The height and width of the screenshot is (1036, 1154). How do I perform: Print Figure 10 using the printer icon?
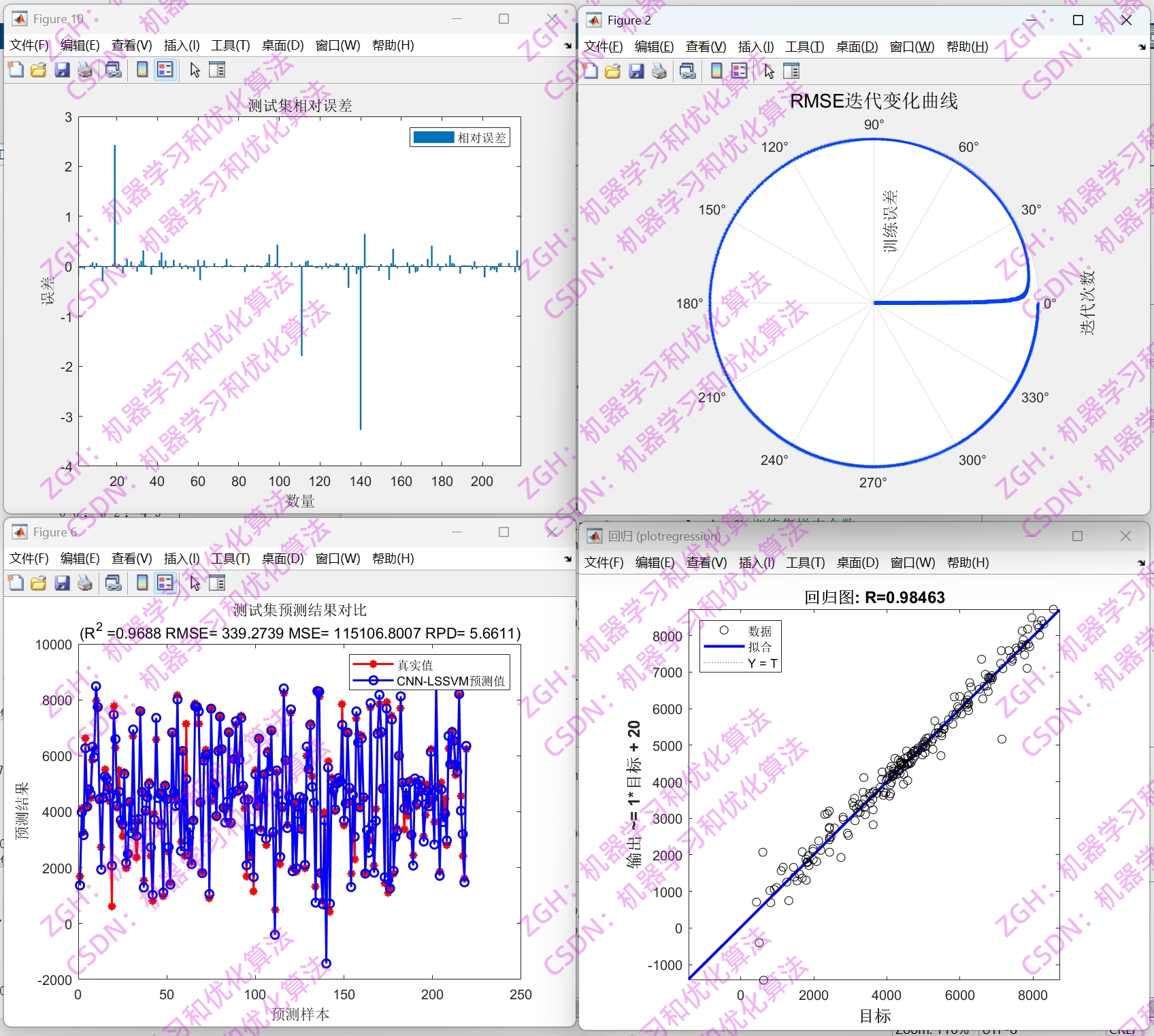85,69
